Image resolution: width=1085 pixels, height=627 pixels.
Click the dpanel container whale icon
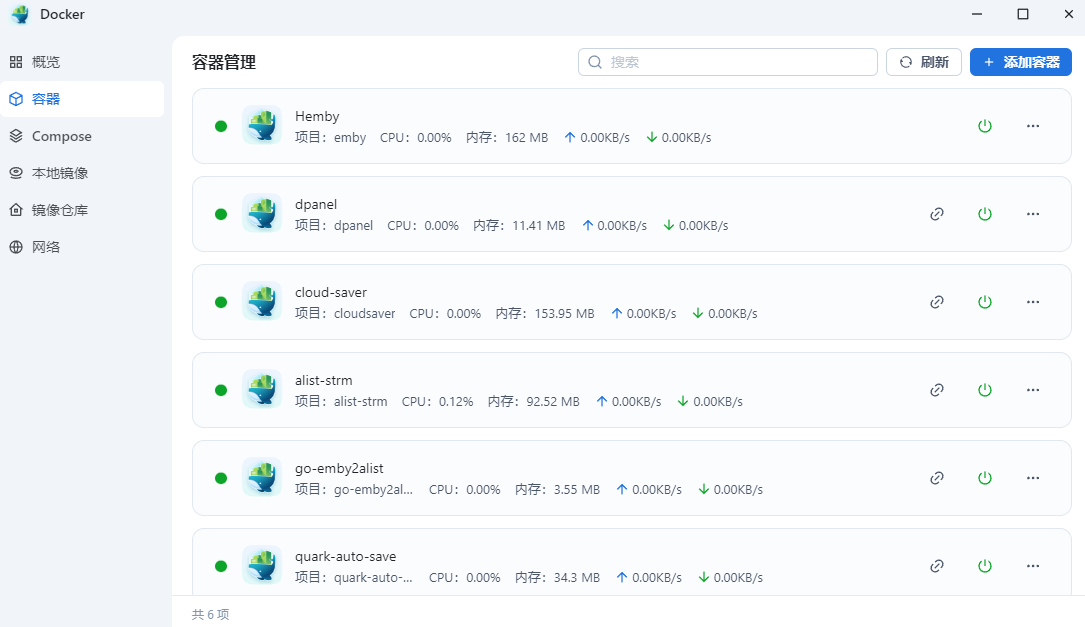[262, 213]
